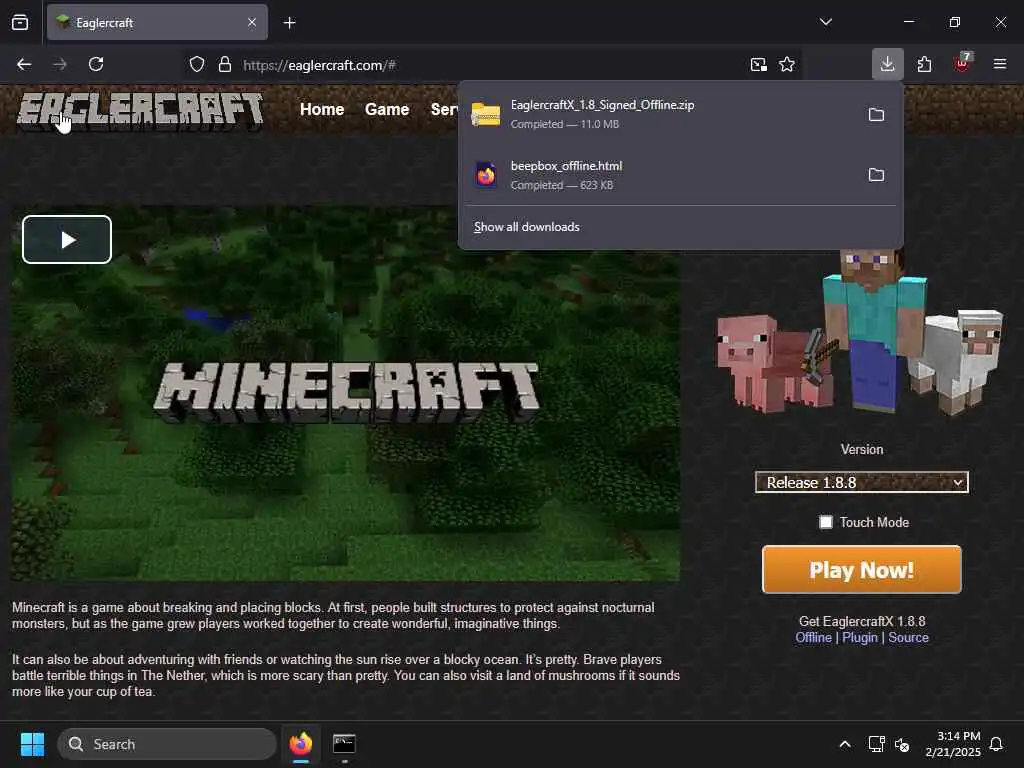Open the notifications bell icon
The image size is (1024, 768).
(996, 744)
